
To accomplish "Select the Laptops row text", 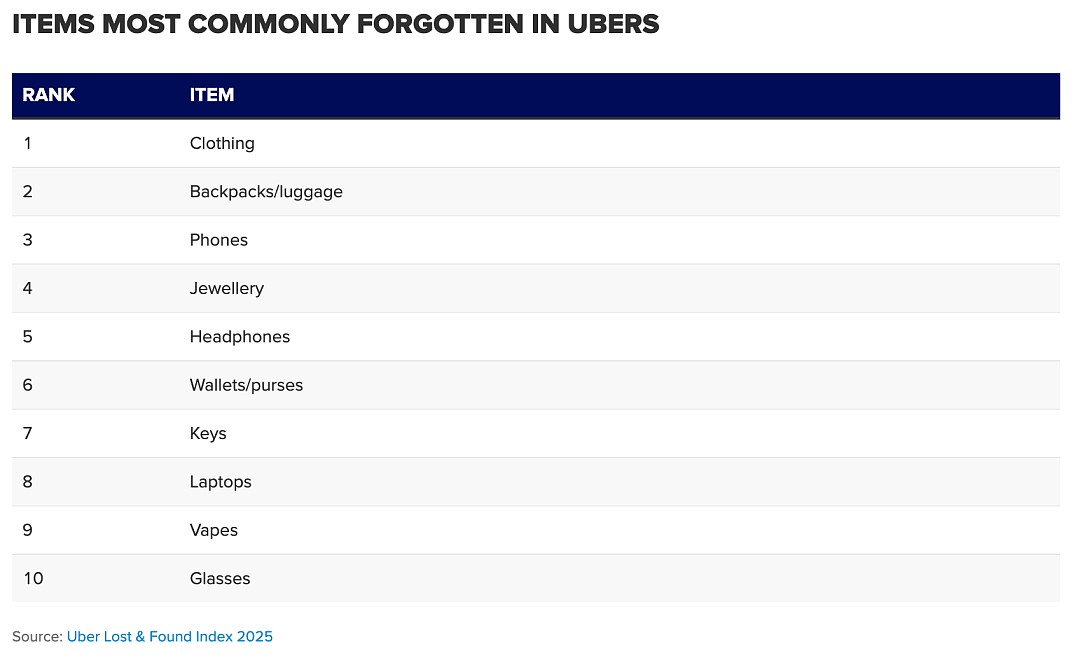I will coord(220,482).
